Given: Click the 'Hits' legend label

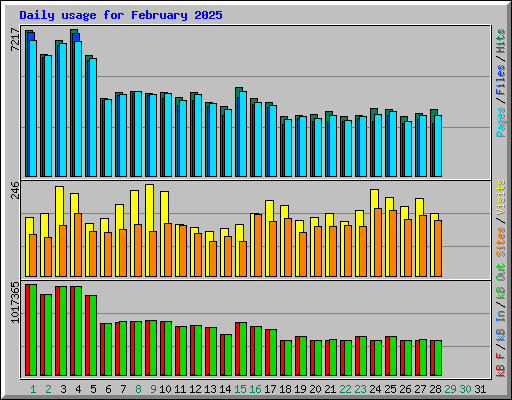Looking at the screenshot, I should coord(501,41).
